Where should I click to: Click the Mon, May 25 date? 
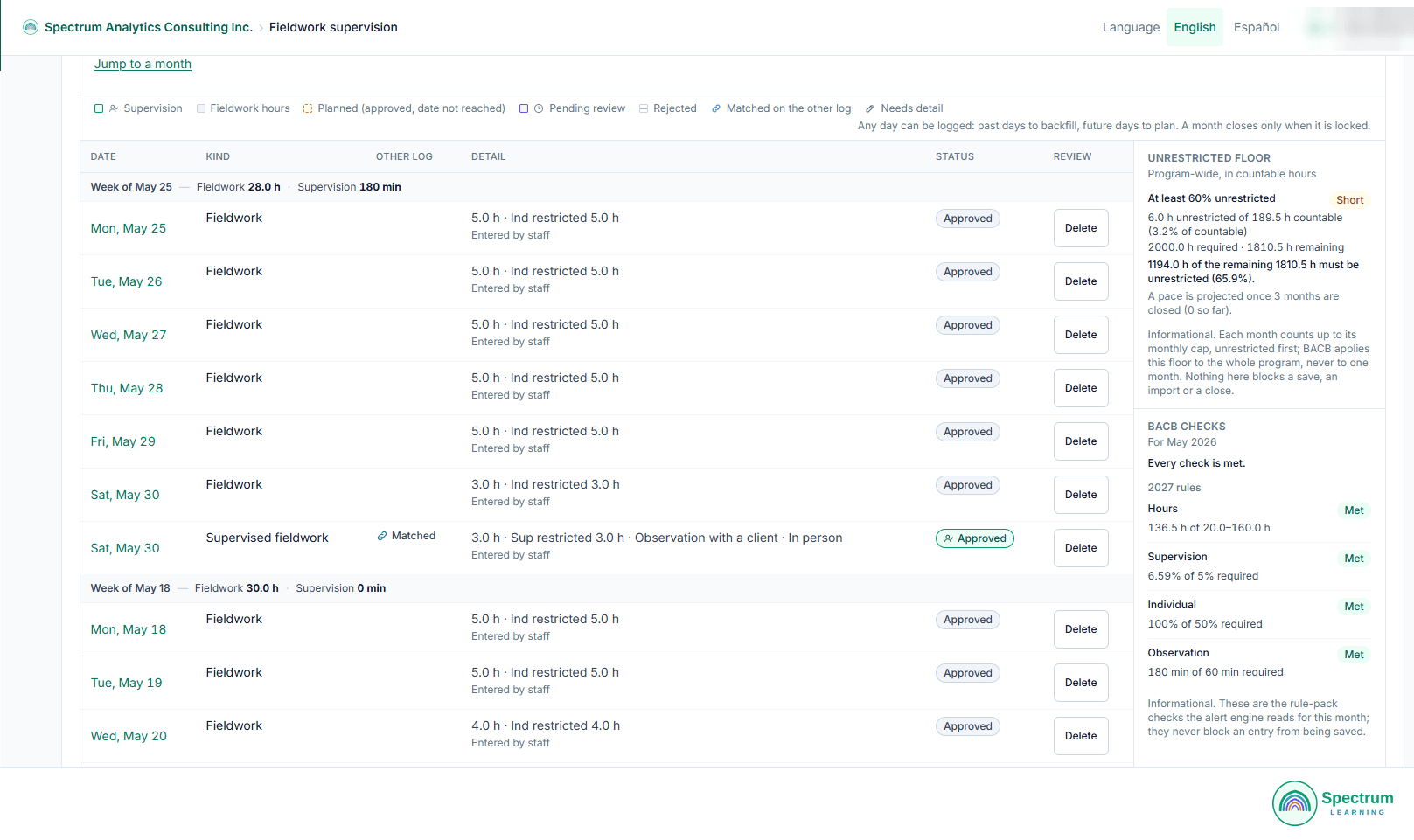[x=129, y=228]
